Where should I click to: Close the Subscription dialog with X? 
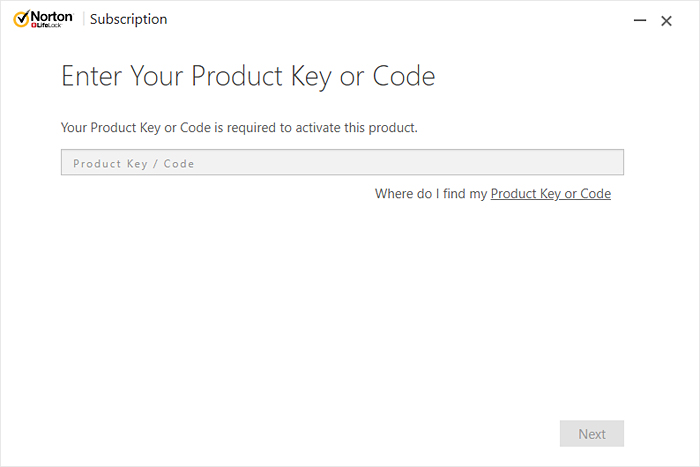coord(666,20)
